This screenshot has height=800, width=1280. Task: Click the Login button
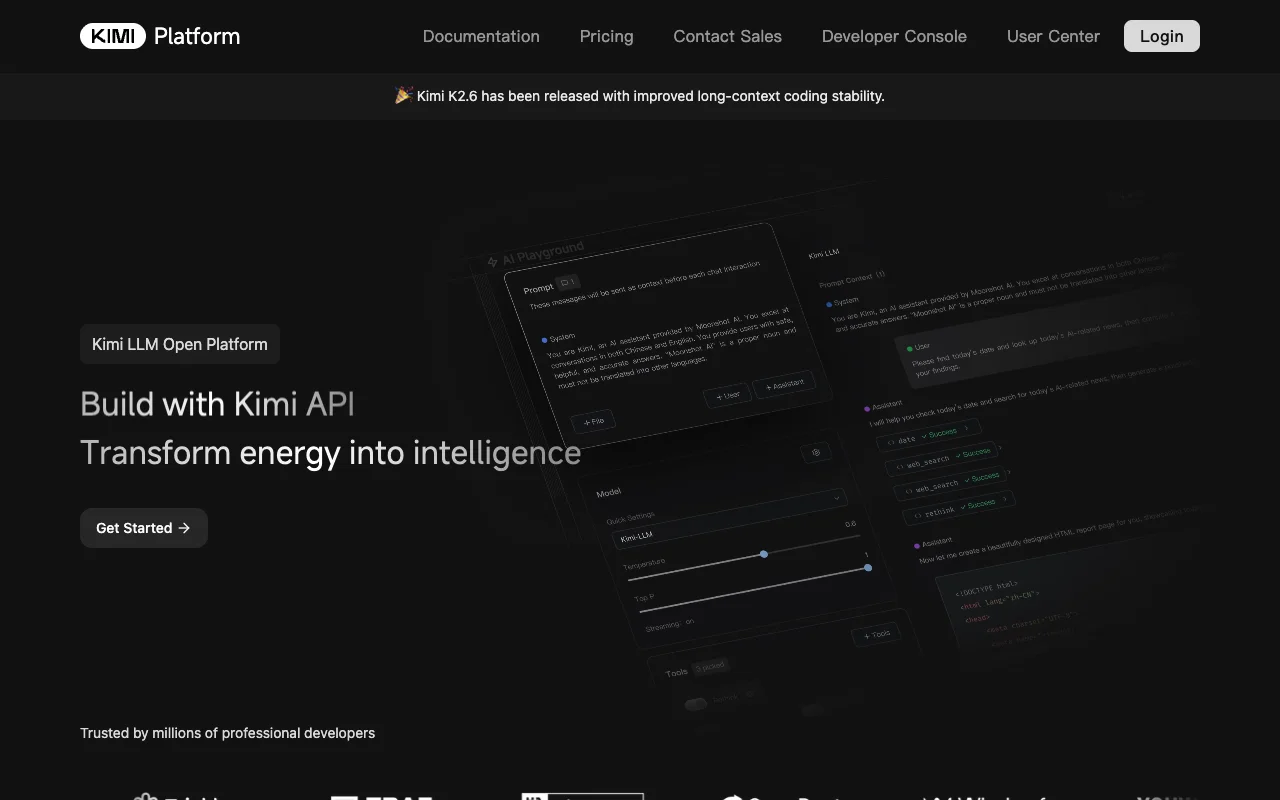(x=1161, y=36)
